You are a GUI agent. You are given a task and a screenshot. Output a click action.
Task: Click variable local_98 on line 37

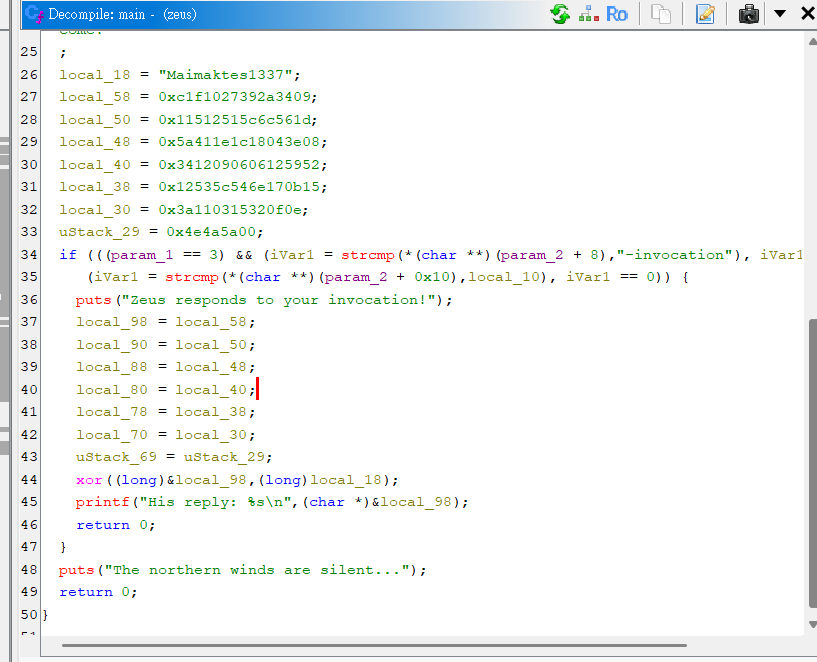tap(112, 322)
